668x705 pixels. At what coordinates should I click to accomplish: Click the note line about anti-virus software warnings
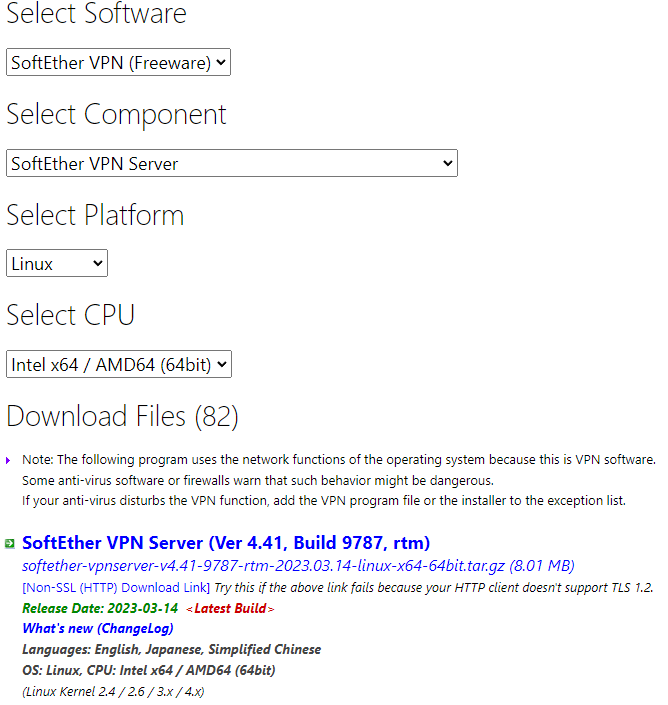(x=258, y=481)
